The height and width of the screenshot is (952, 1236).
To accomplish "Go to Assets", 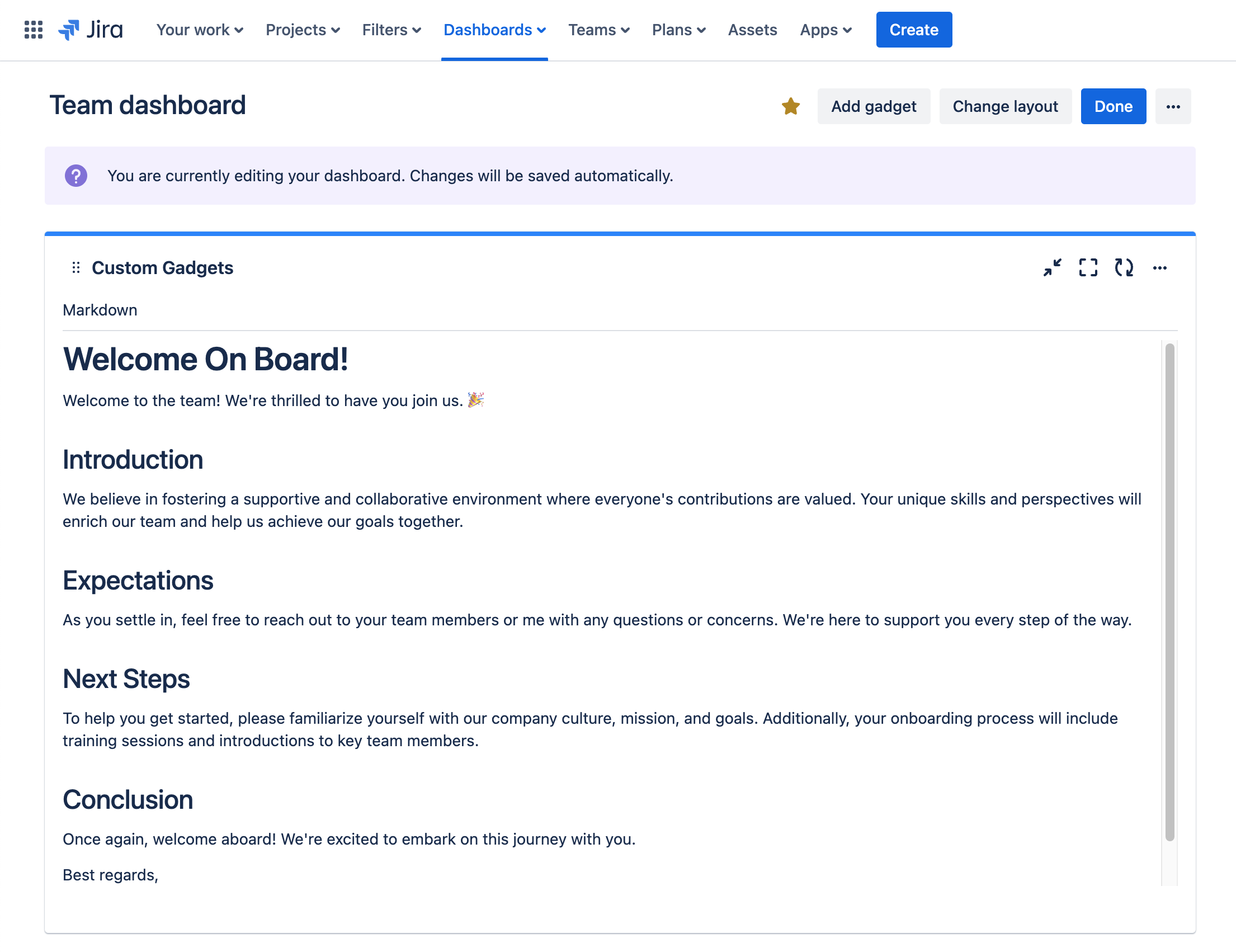I will [x=752, y=30].
